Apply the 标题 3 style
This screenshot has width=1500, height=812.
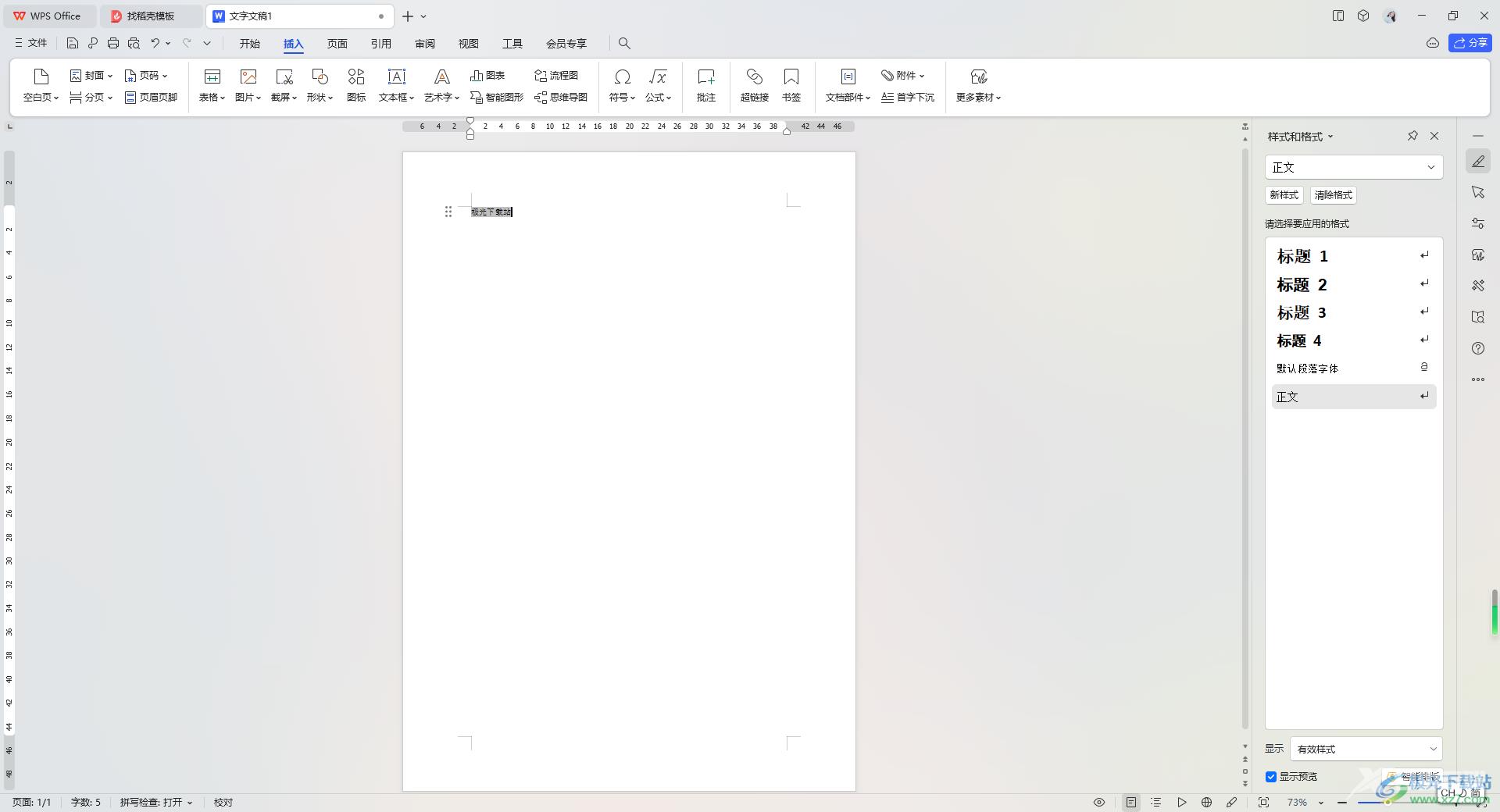pos(1354,312)
